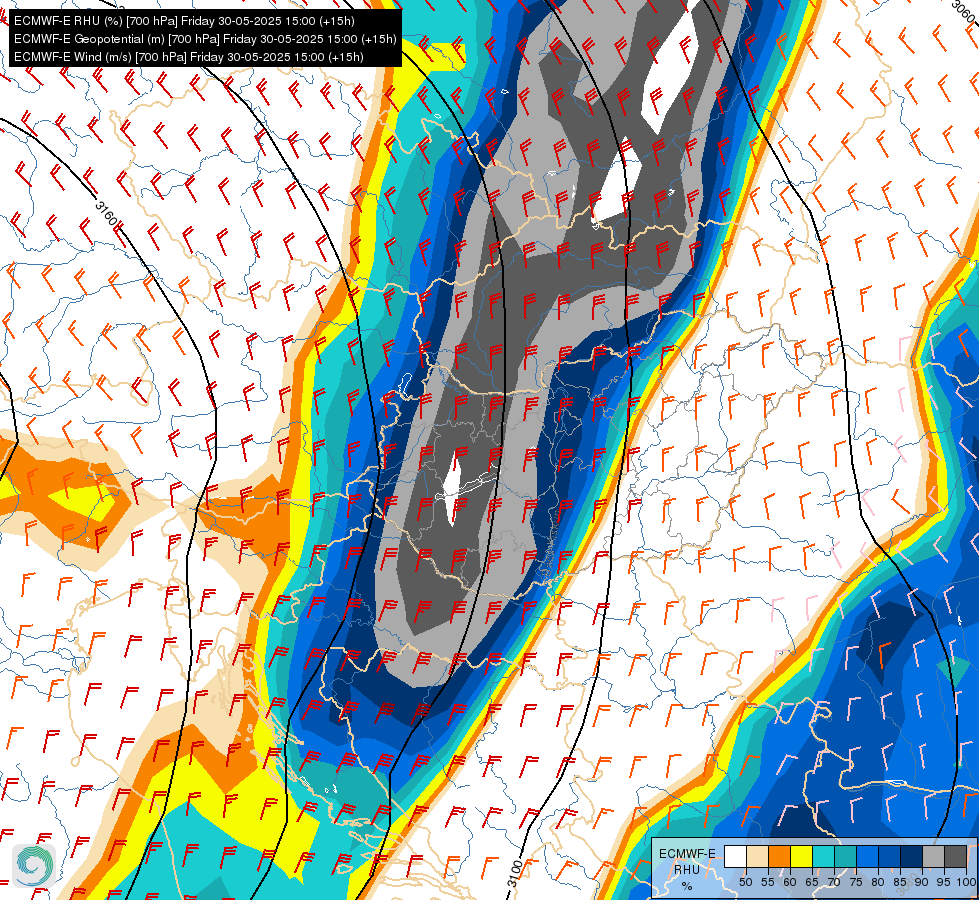Click the legend value 95
Image resolution: width=979 pixels, height=900 pixels.
(943, 882)
